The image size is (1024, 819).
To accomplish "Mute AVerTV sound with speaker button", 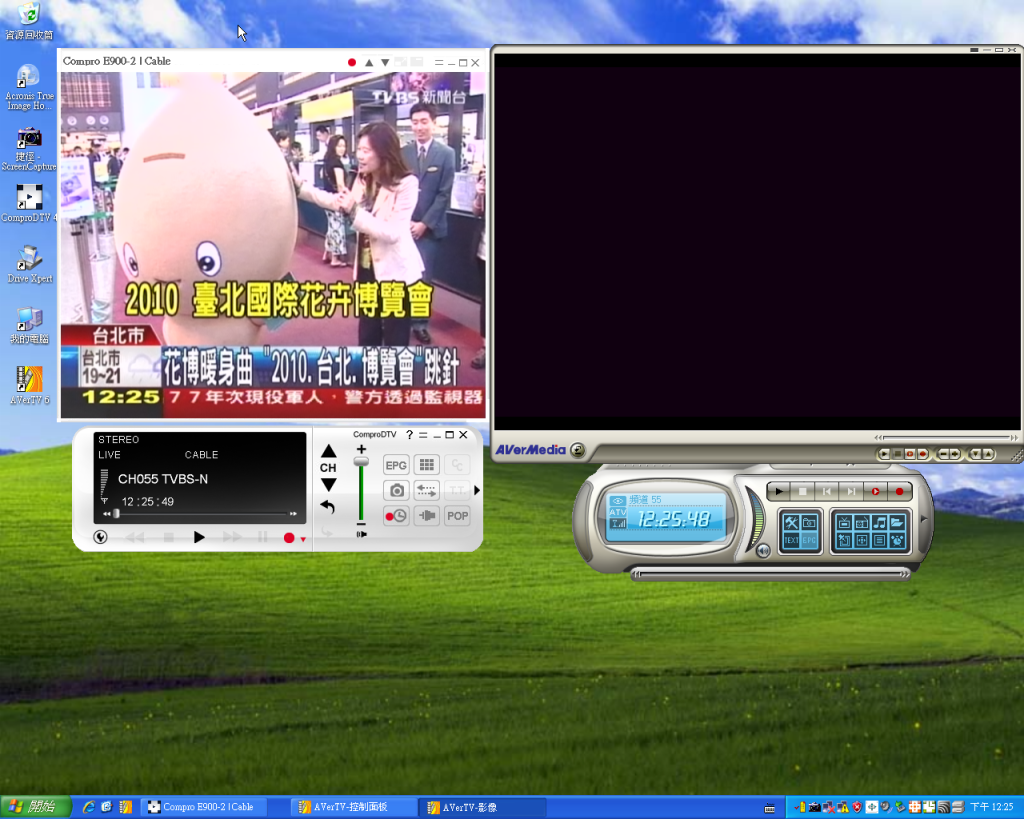I will tap(763, 551).
